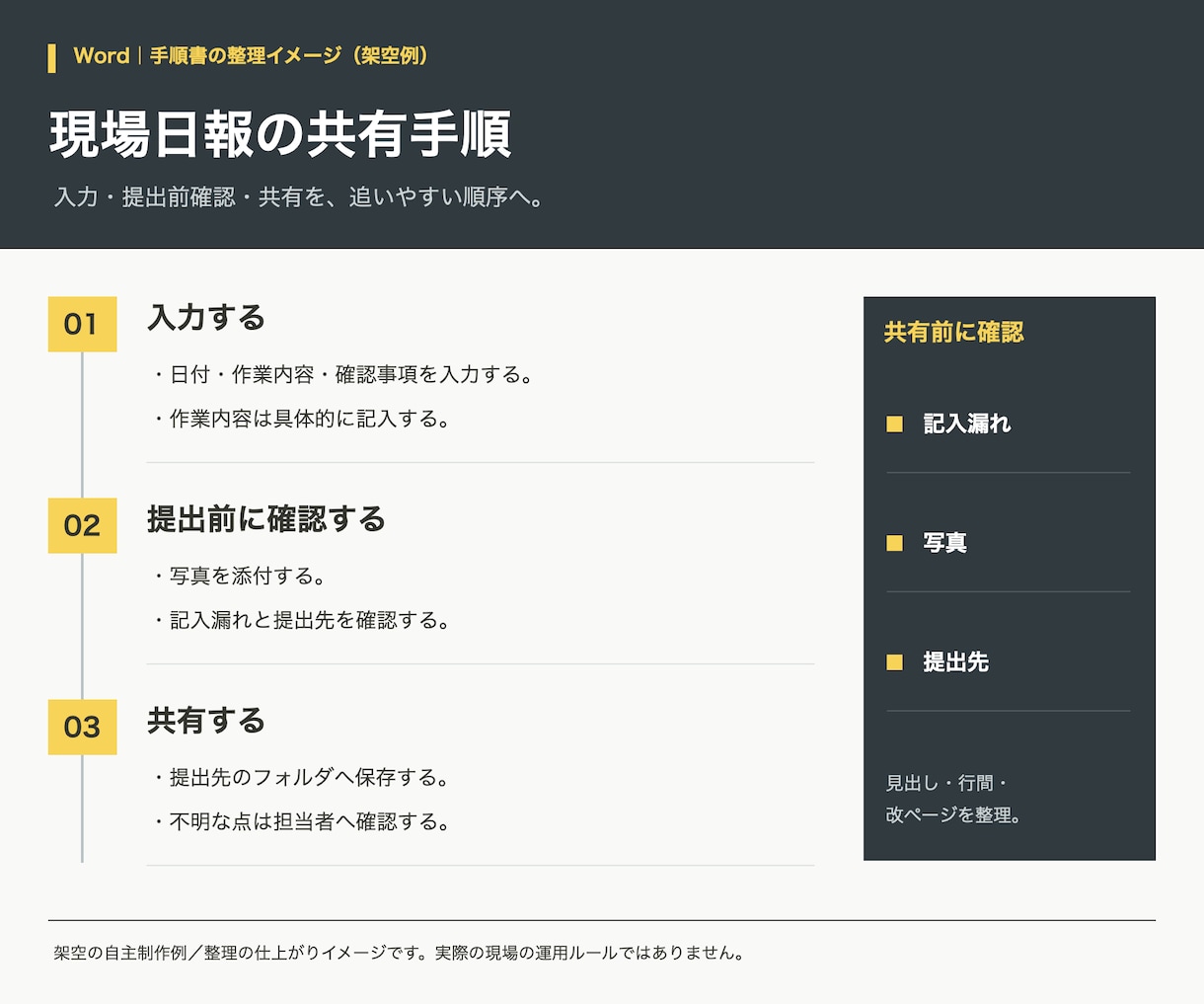Screen dimensions: 1204x1004
Task: Click the 01 step number badge
Action: [x=82, y=324]
